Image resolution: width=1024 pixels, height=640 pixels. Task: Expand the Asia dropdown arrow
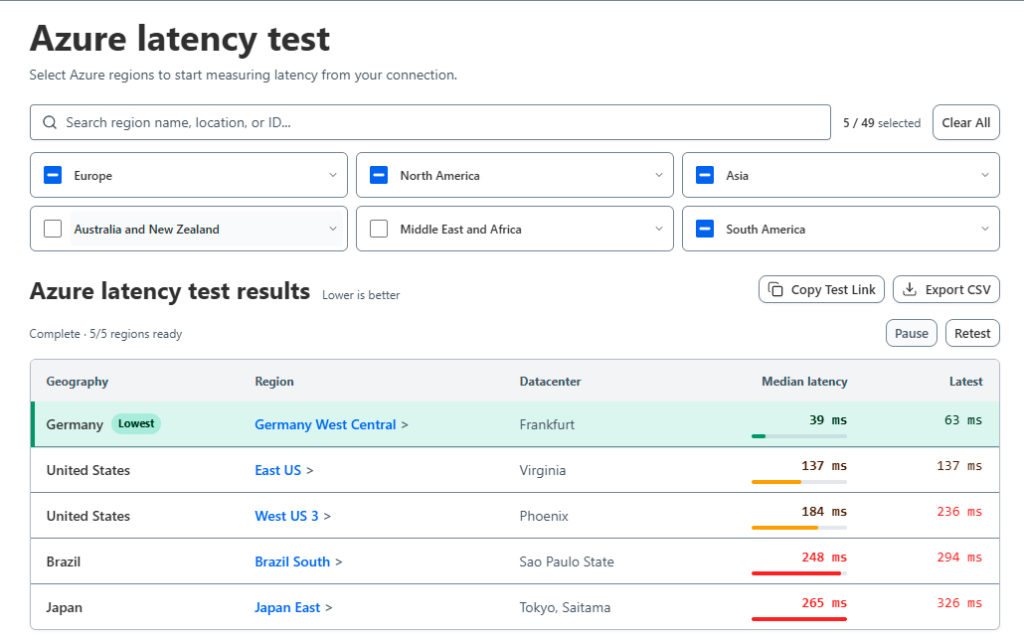984,175
